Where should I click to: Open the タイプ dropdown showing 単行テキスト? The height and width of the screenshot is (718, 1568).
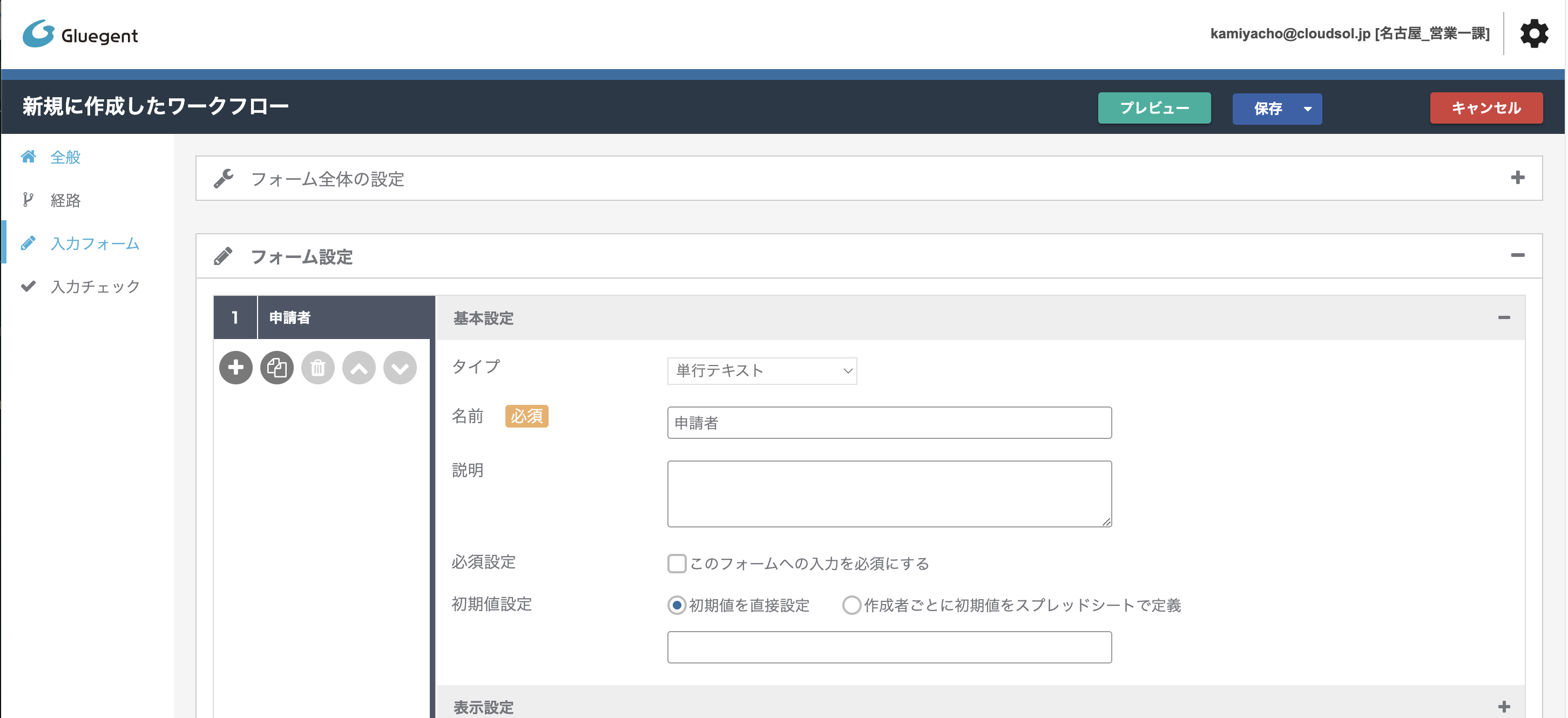(x=762, y=370)
